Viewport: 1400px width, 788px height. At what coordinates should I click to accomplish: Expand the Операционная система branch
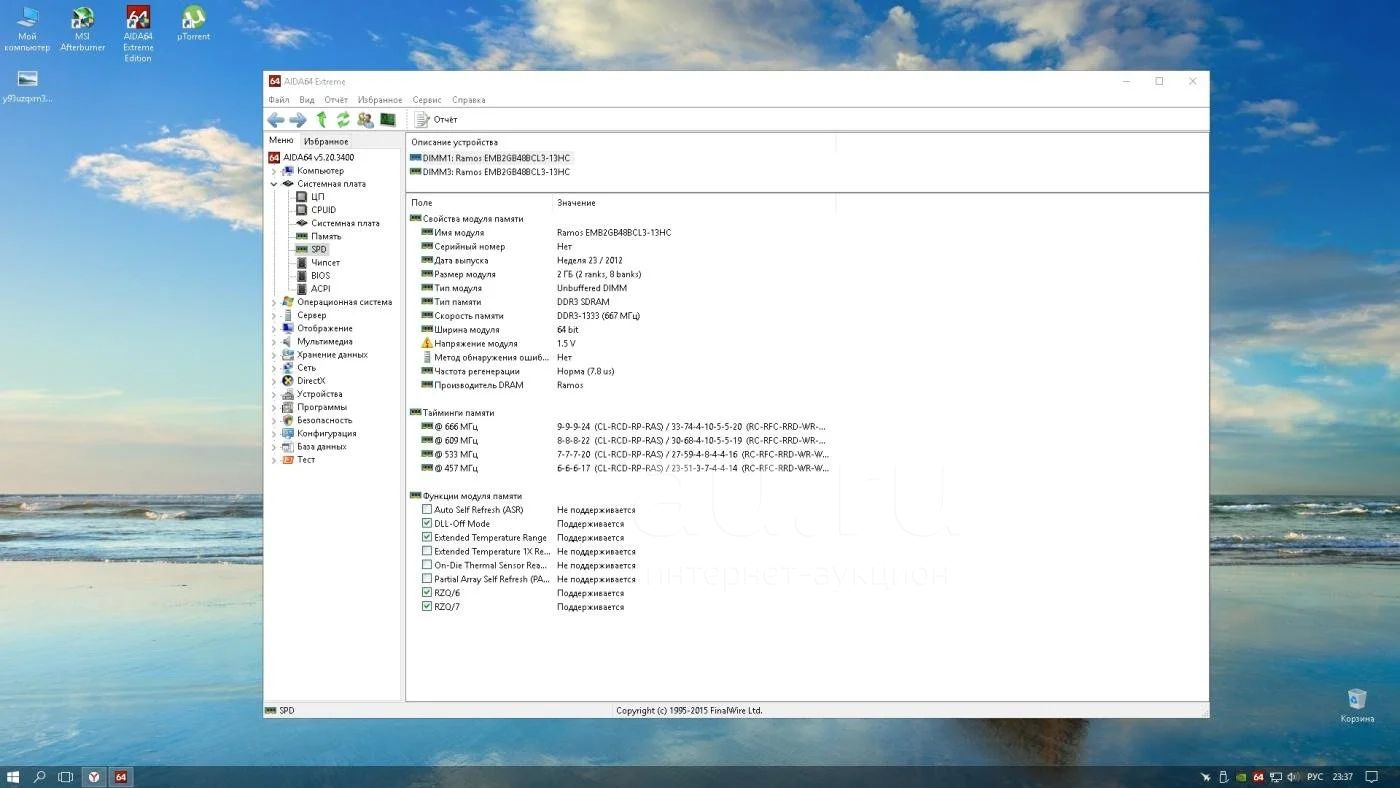point(274,302)
